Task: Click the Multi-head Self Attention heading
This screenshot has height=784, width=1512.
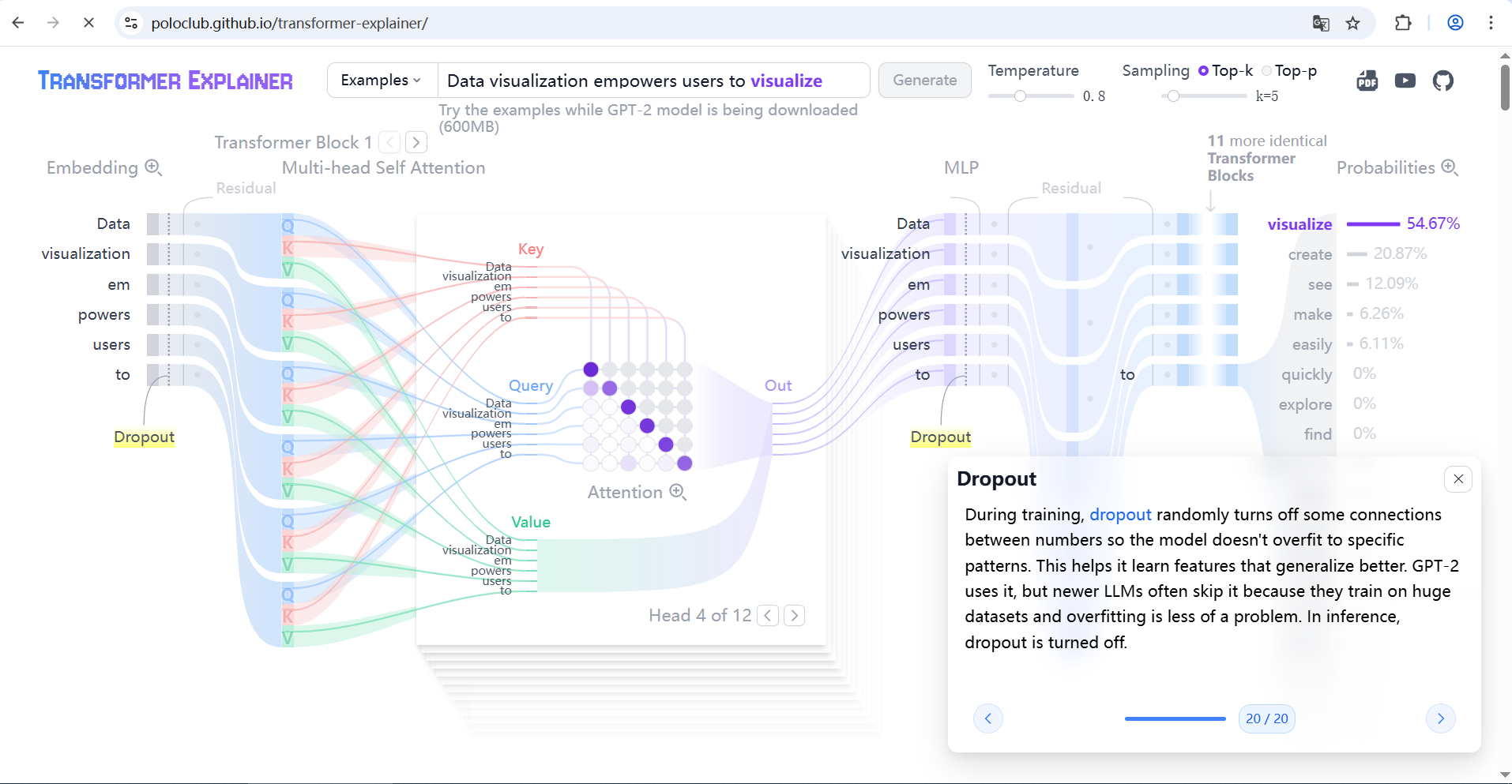Action: pyautogui.click(x=383, y=167)
